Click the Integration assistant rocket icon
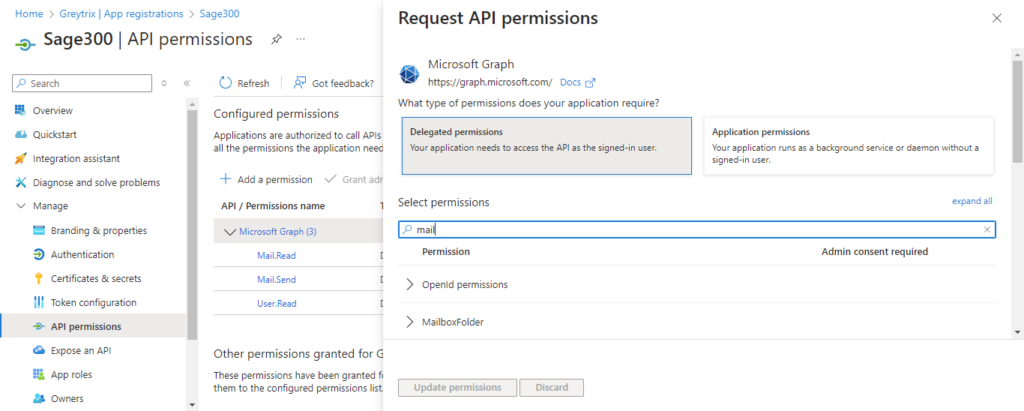Screen dimensions: 1024x411 coord(20,159)
